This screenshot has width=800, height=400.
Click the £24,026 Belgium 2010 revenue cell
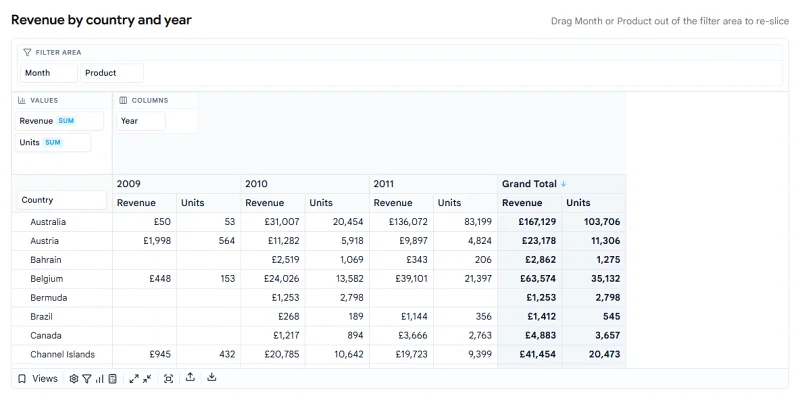point(273,279)
